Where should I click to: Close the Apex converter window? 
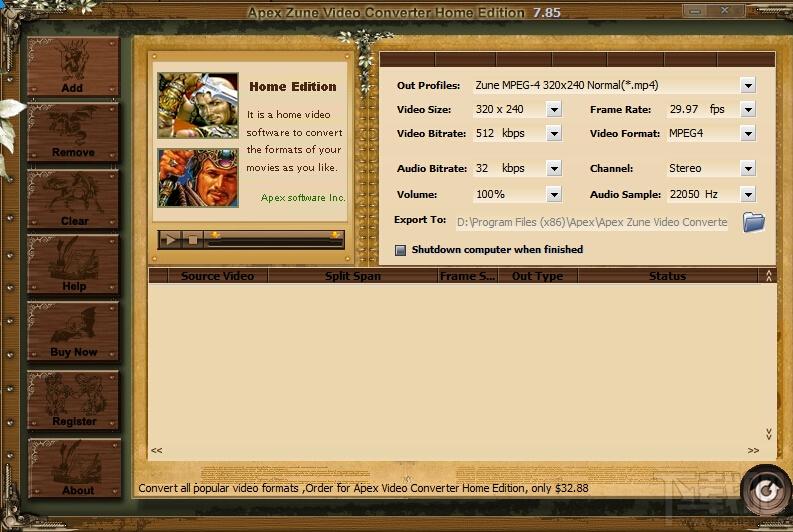[725, 11]
